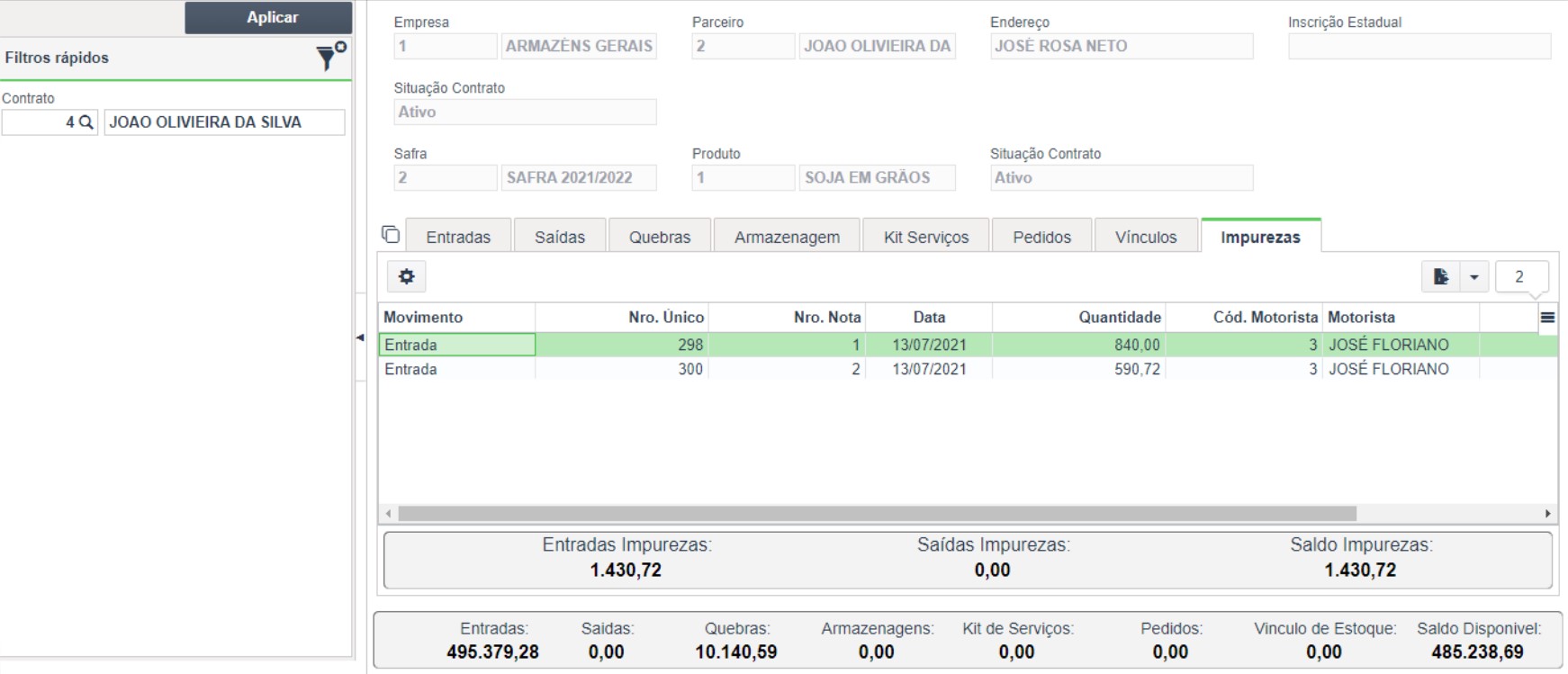This screenshot has width=1568, height=674.
Task: Click the export document icon
Action: point(1441,277)
